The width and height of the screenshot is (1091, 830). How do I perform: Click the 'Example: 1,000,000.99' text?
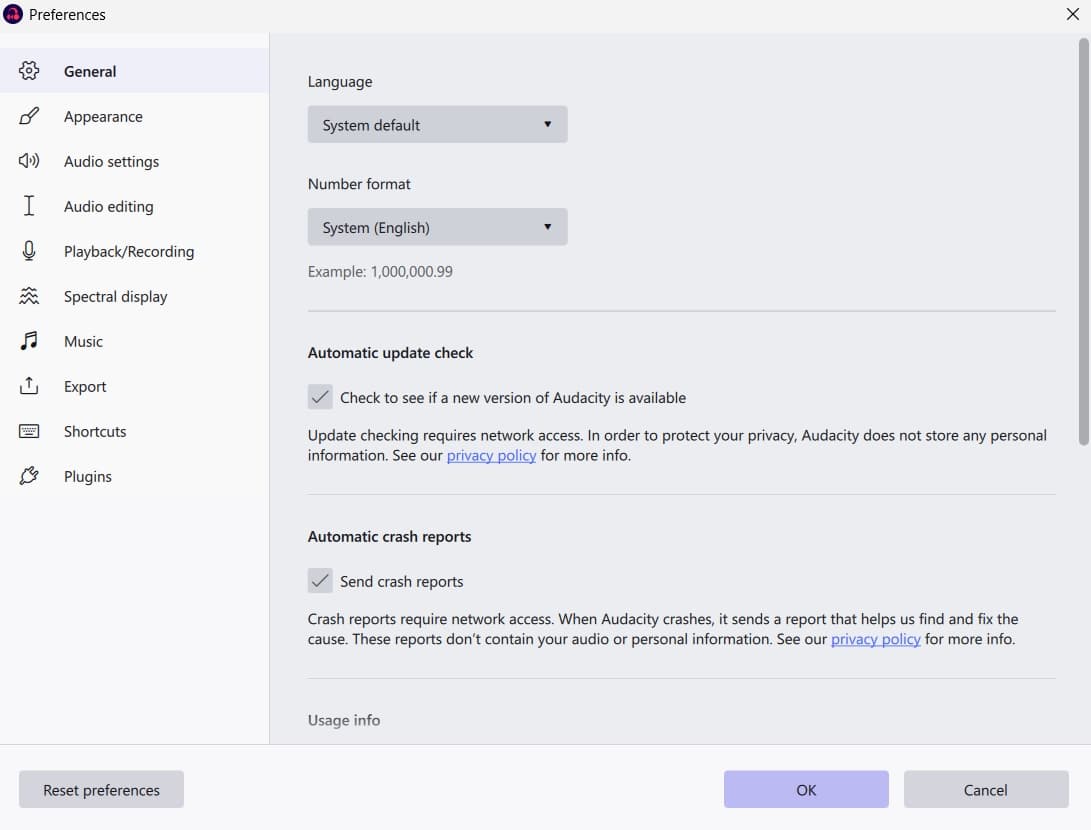(380, 271)
